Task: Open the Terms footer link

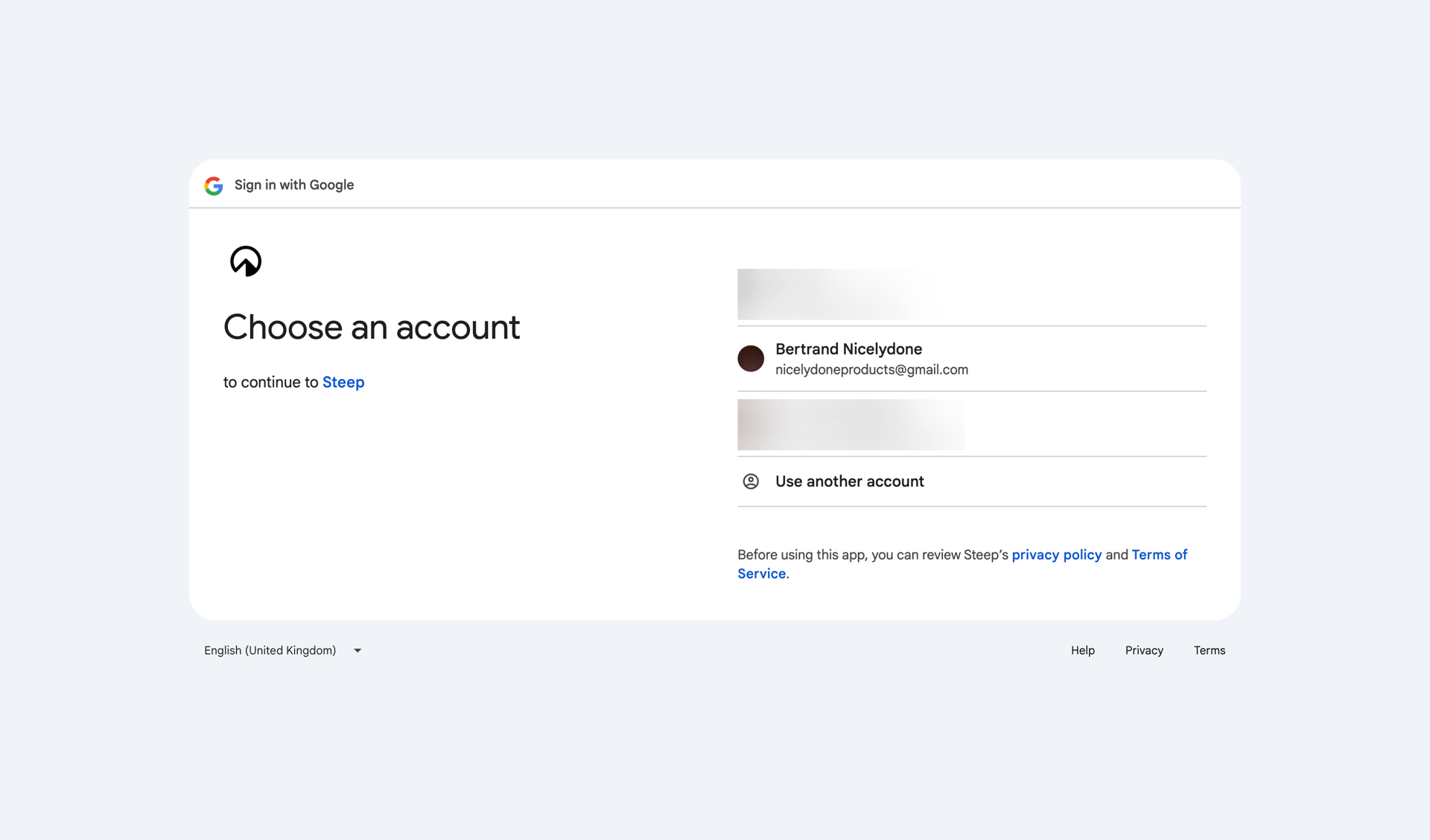Action: pos(1209,651)
